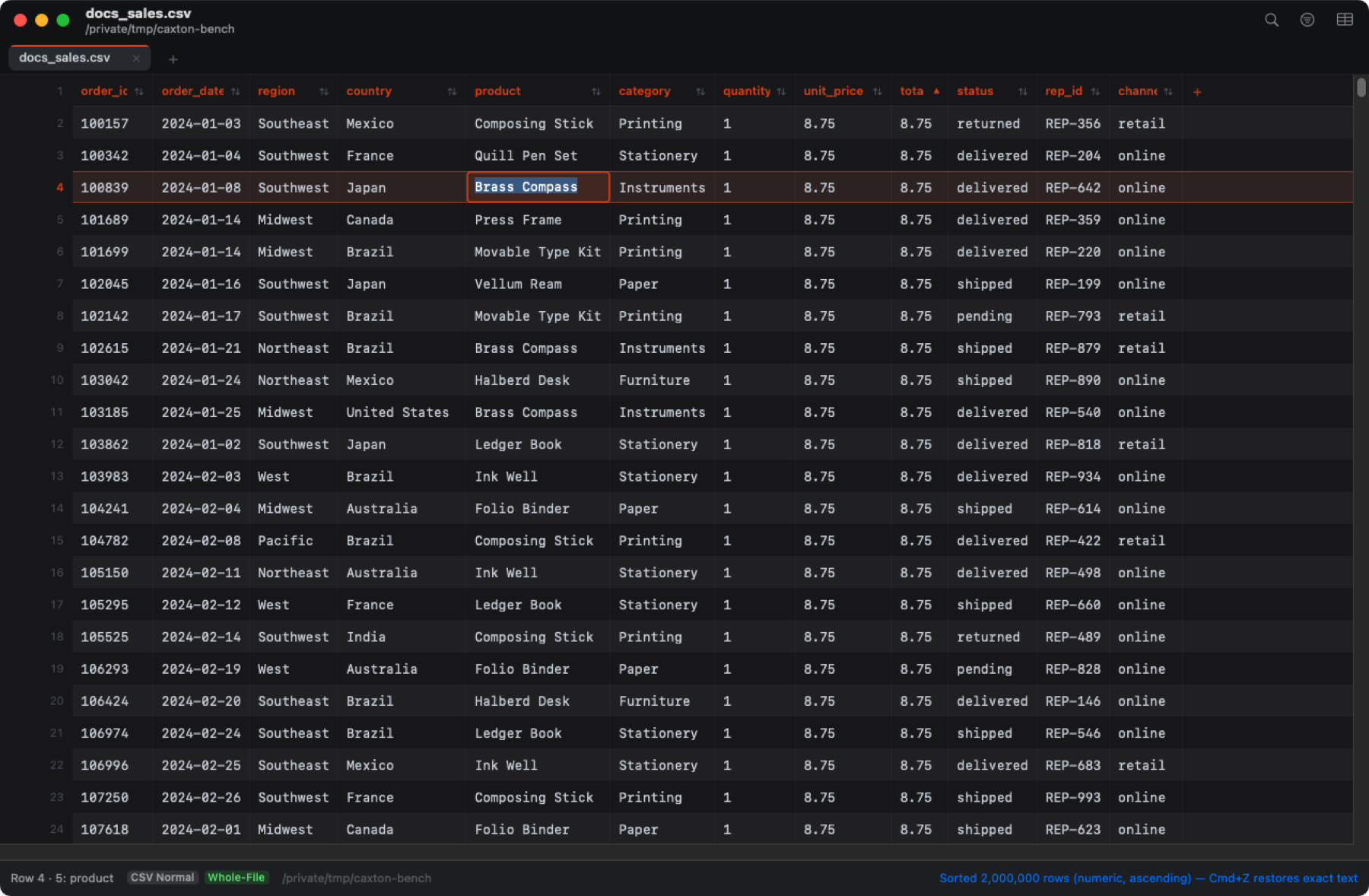The image size is (1369, 896).
Task: Sort by product column arrows
Action: pyautogui.click(x=596, y=91)
